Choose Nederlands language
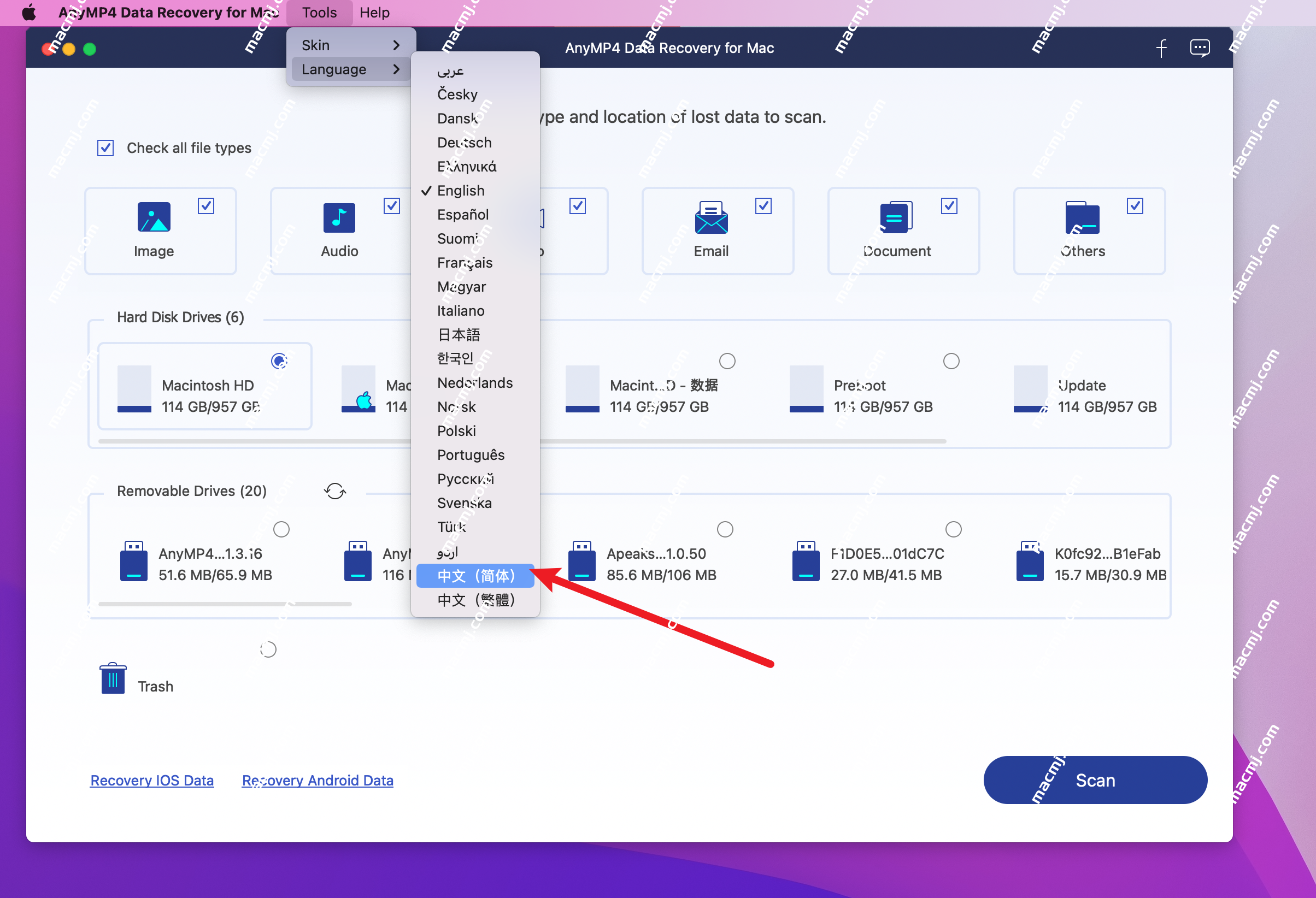Screen dimensions: 1316x898 click(475, 382)
